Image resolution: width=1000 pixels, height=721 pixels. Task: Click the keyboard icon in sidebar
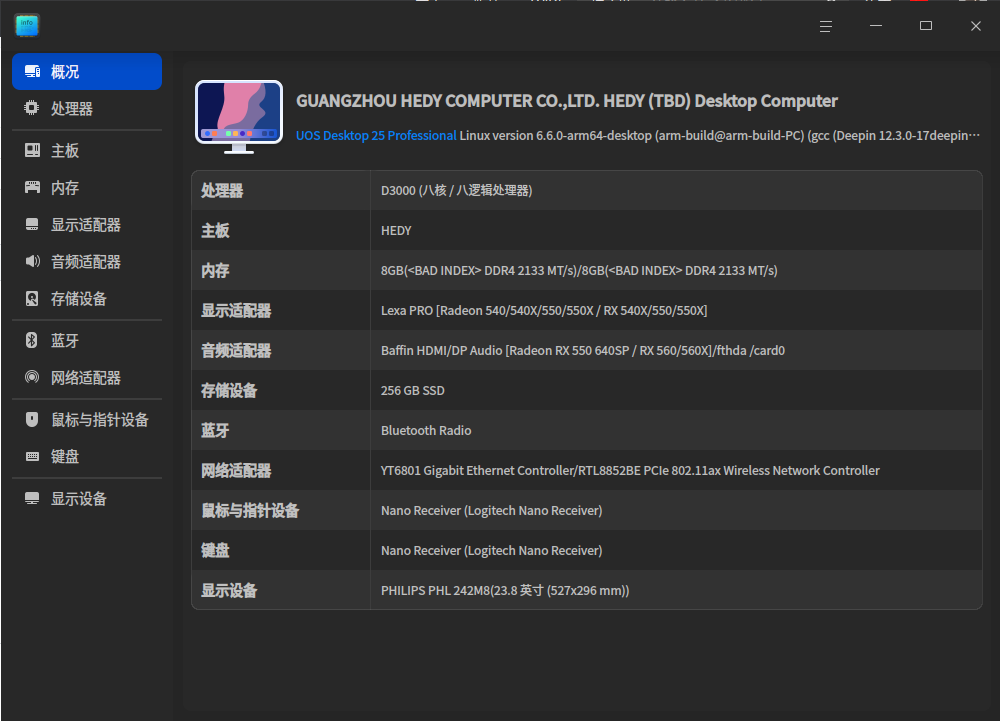point(32,456)
